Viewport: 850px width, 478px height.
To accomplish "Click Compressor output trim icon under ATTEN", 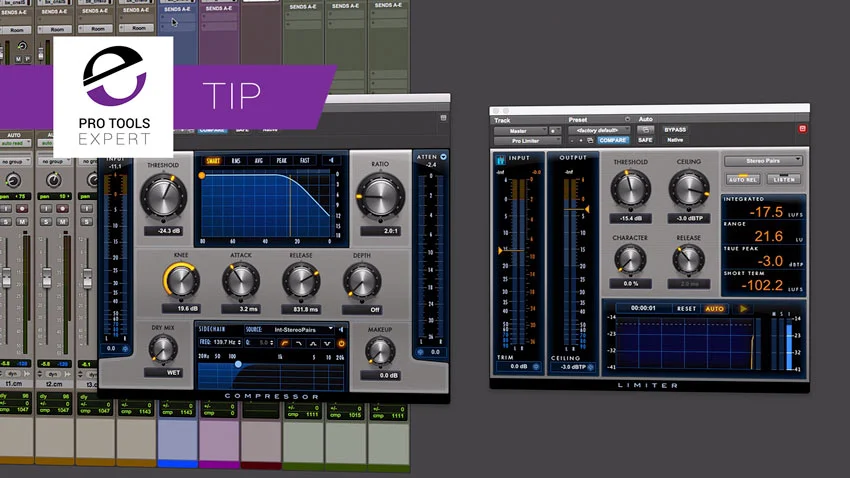I will coord(421,352).
